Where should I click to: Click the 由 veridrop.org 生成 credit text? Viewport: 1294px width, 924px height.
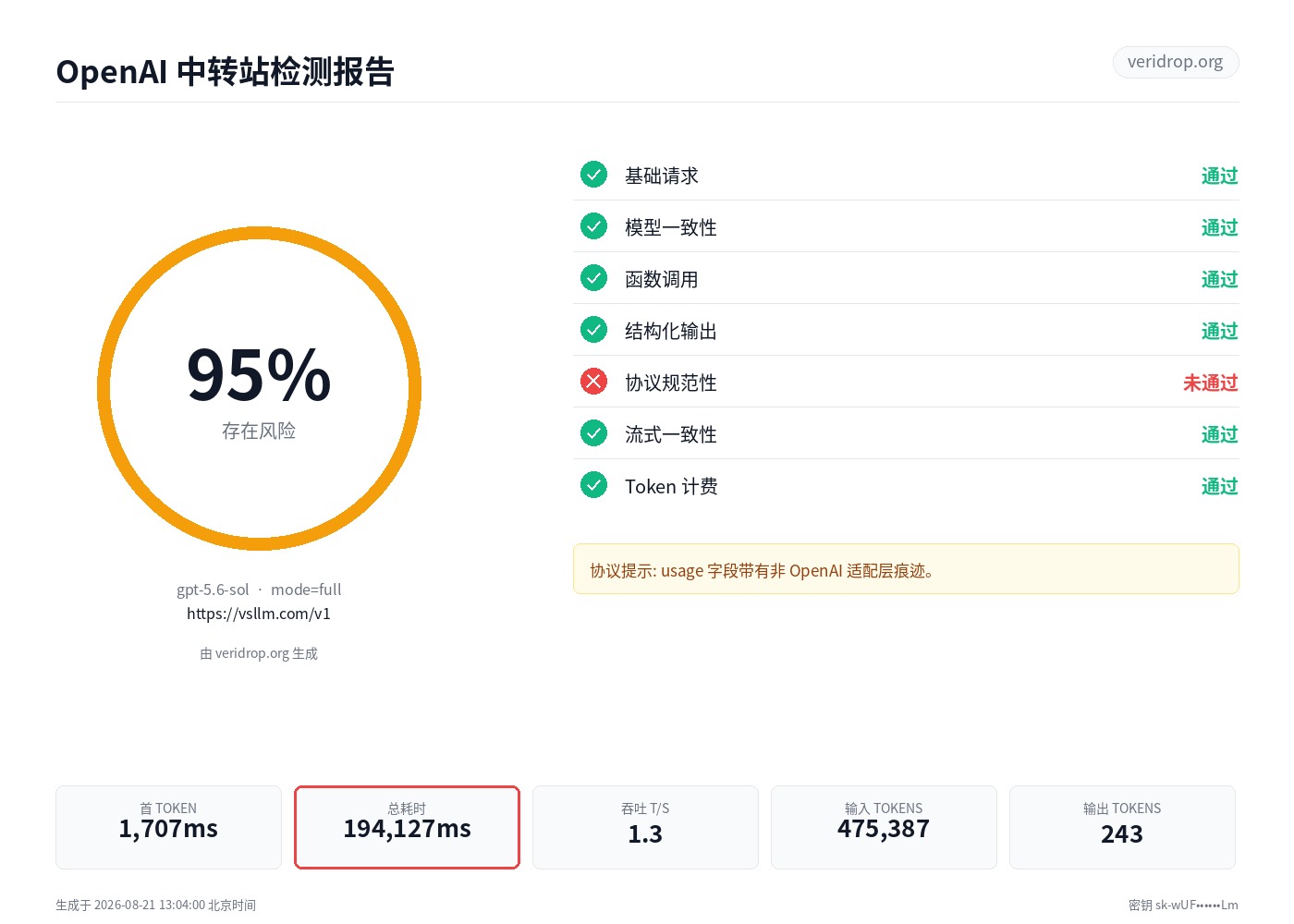click(x=259, y=653)
